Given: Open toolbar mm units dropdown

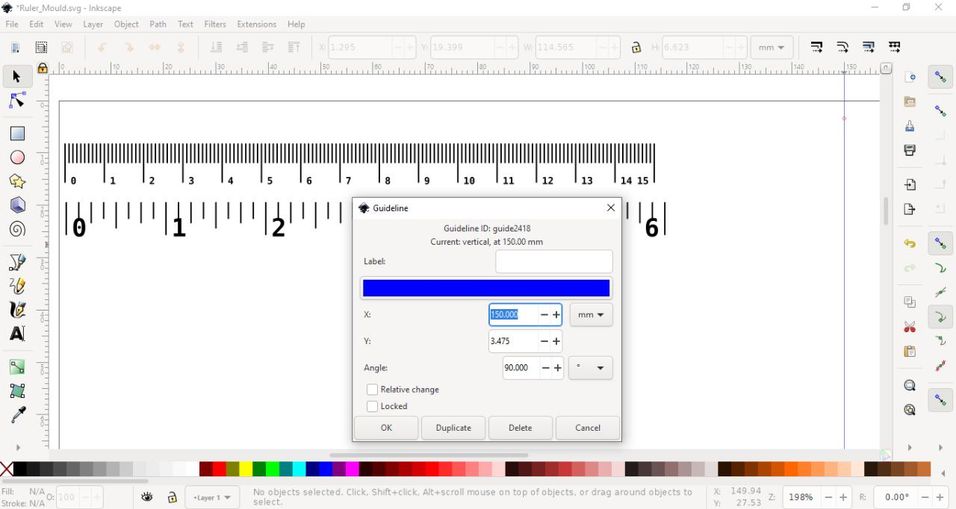Looking at the screenshot, I should [771, 47].
